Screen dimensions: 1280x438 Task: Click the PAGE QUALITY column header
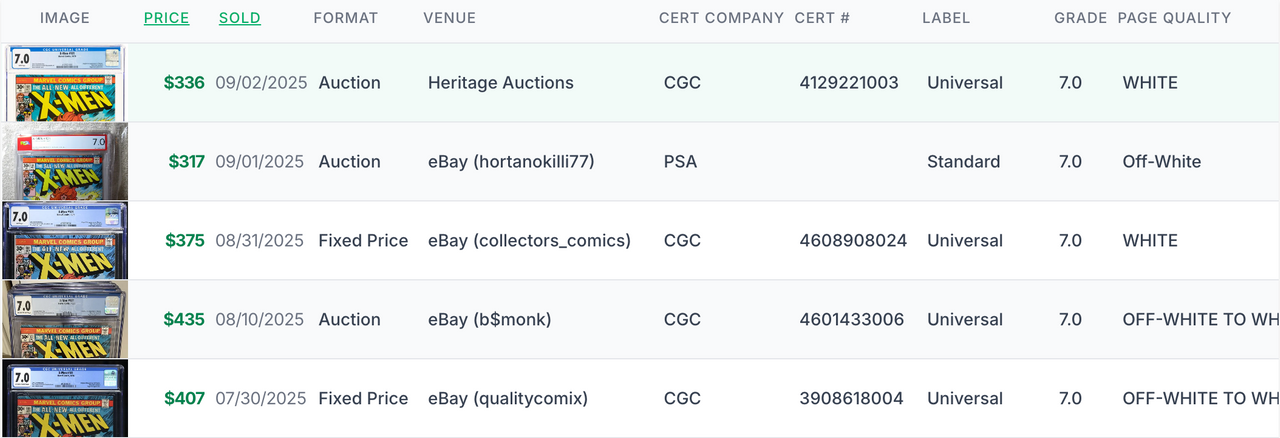tap(1174, 18)
